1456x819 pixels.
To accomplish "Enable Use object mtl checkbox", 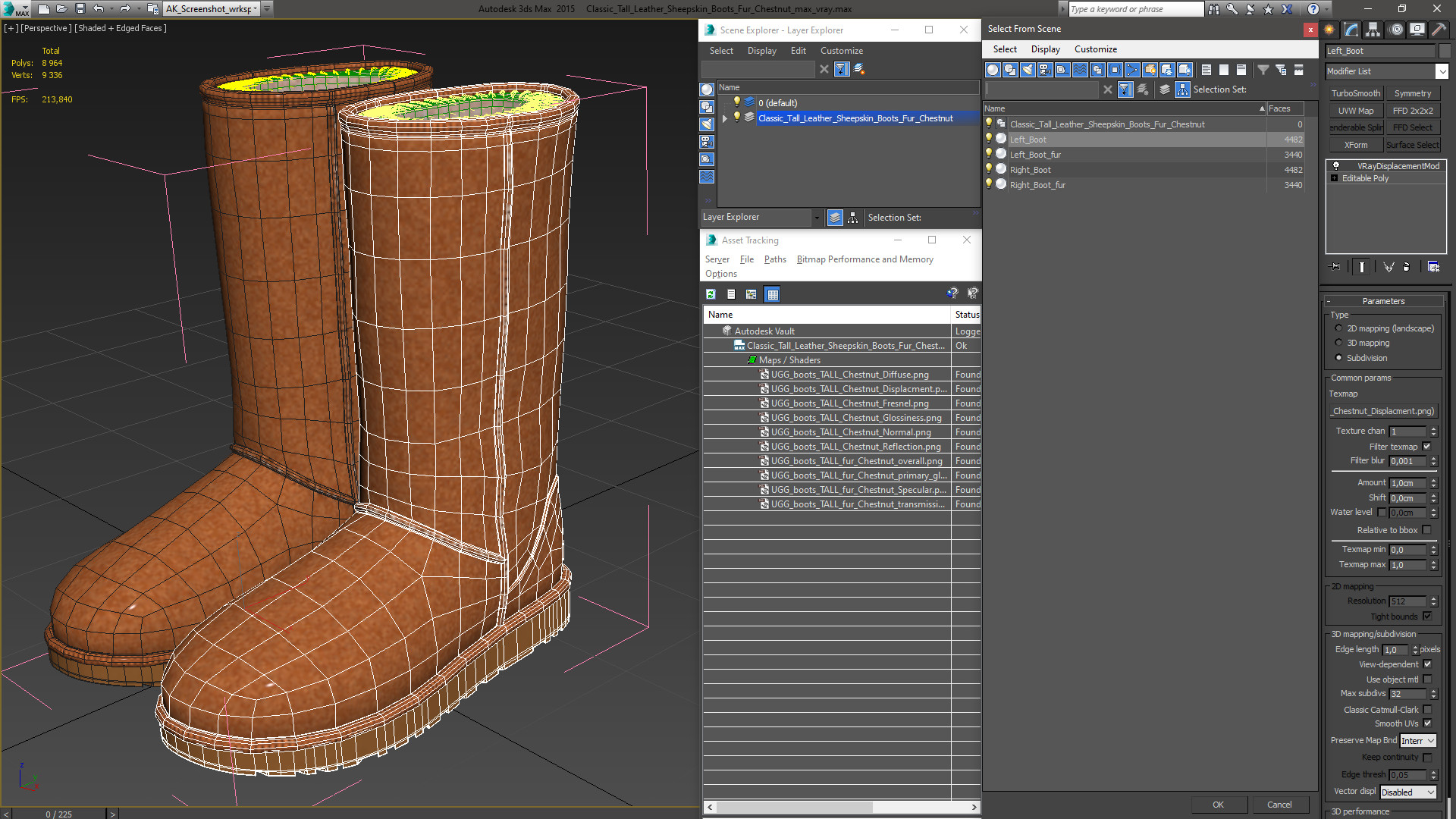I will pos(1427,679).
